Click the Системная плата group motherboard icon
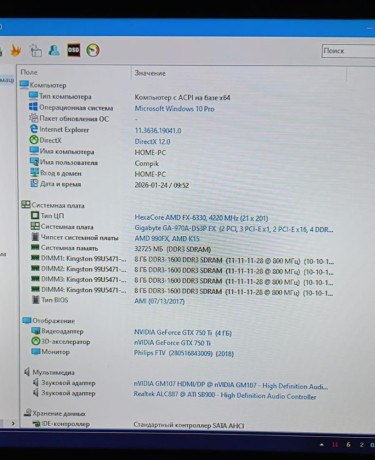The width and height of the screenshot is (375, 460). point(26,205)
